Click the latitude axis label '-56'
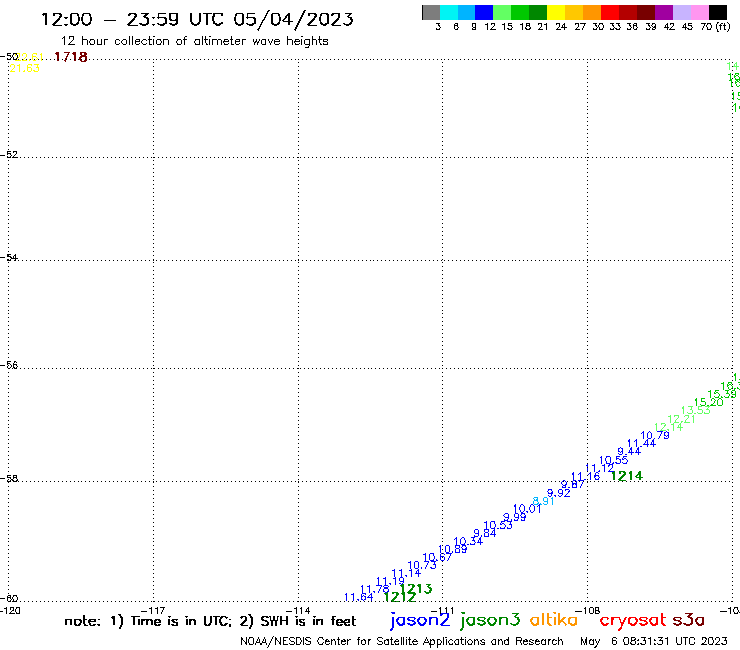Image resolution: width=740 pixels, height=650 pixels. [9, 366]
